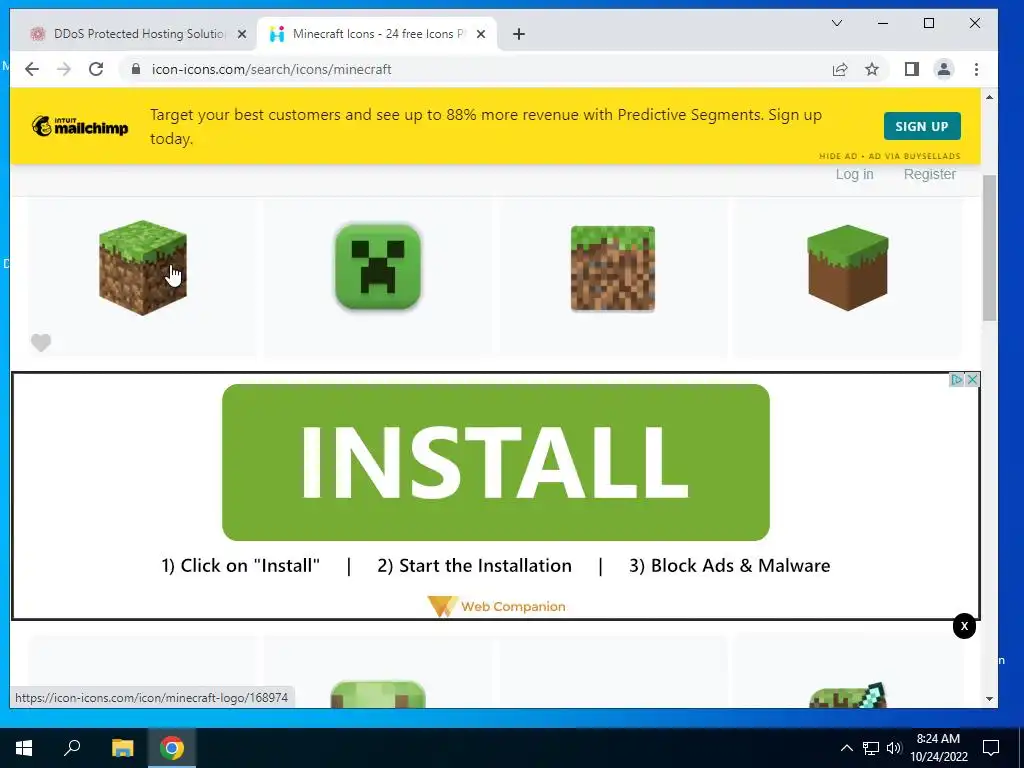Click the big green INSTALL button
The height and width of the screenshot is (768, 1024).
(x=496, y=462)
